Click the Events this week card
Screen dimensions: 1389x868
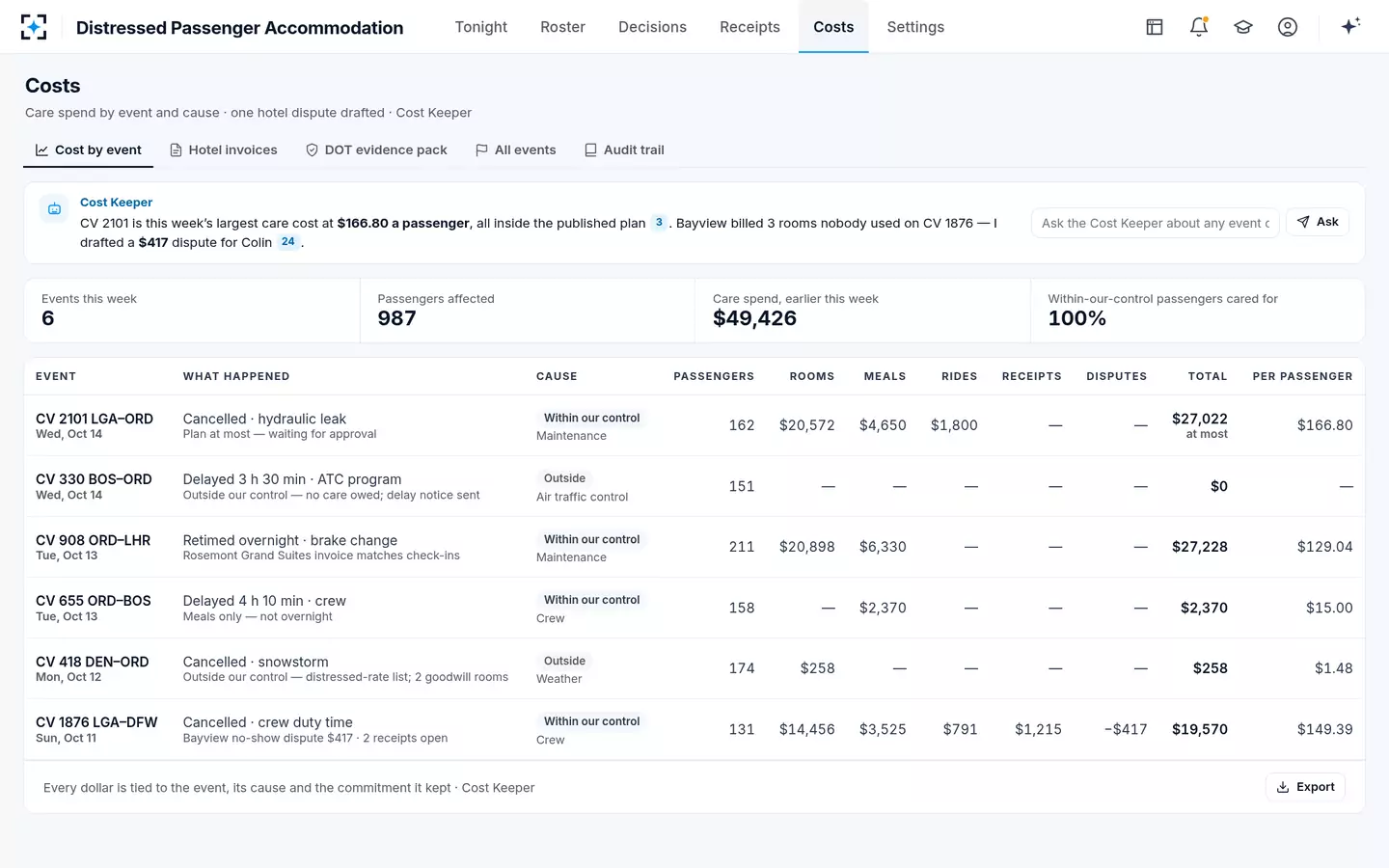click(192, 311)
